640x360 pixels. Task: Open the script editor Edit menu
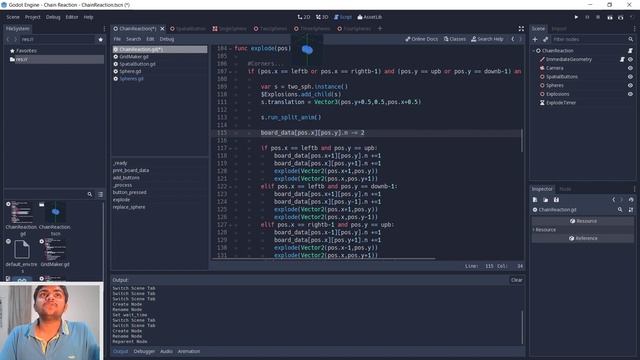coord(150,39)
